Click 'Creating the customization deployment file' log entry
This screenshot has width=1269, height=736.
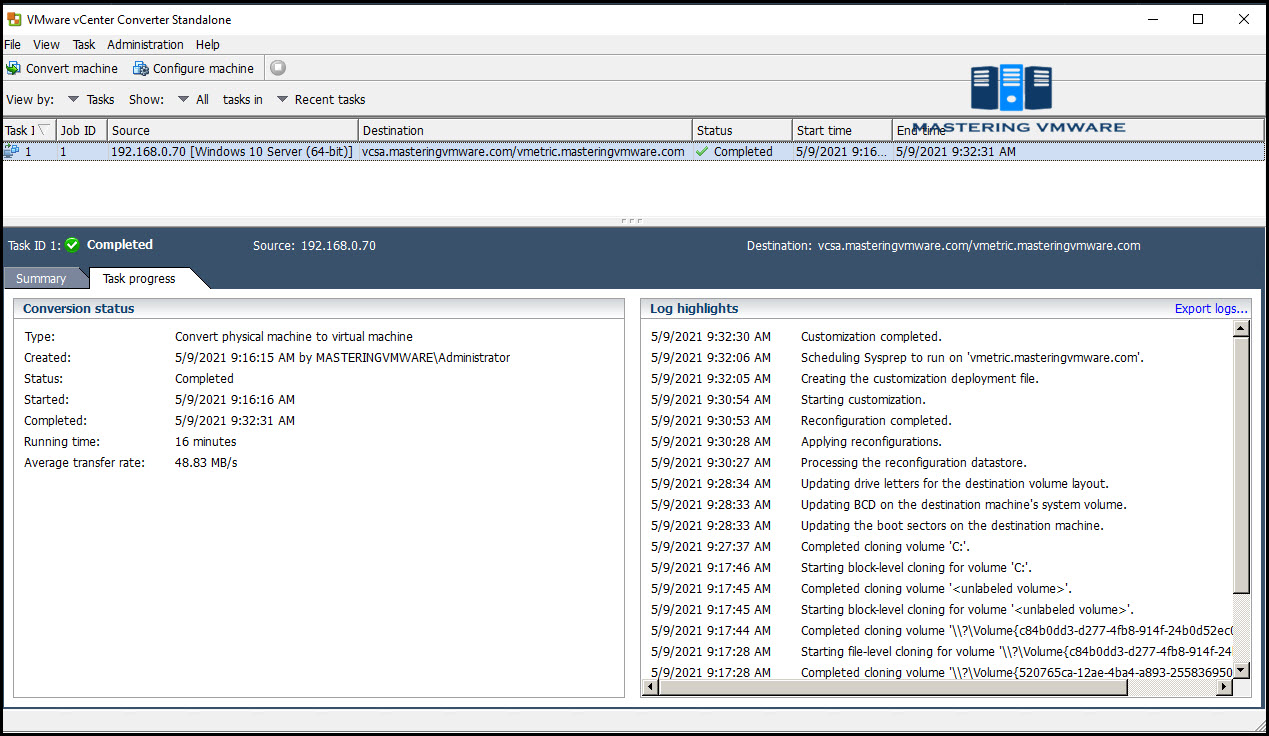tap(920, 379)
